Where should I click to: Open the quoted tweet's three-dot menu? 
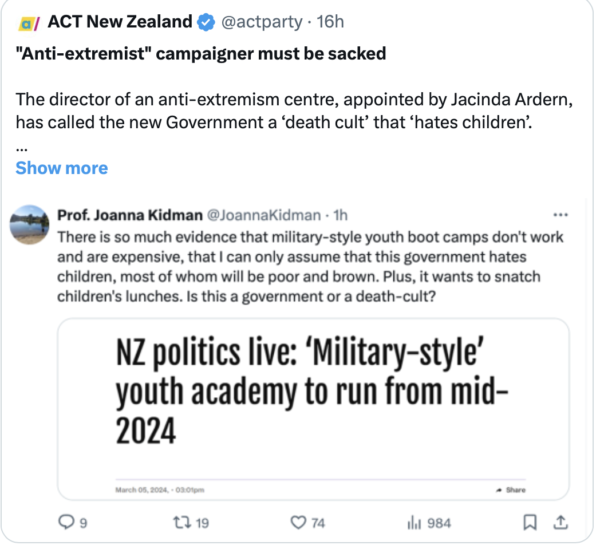tap(560, 215)
